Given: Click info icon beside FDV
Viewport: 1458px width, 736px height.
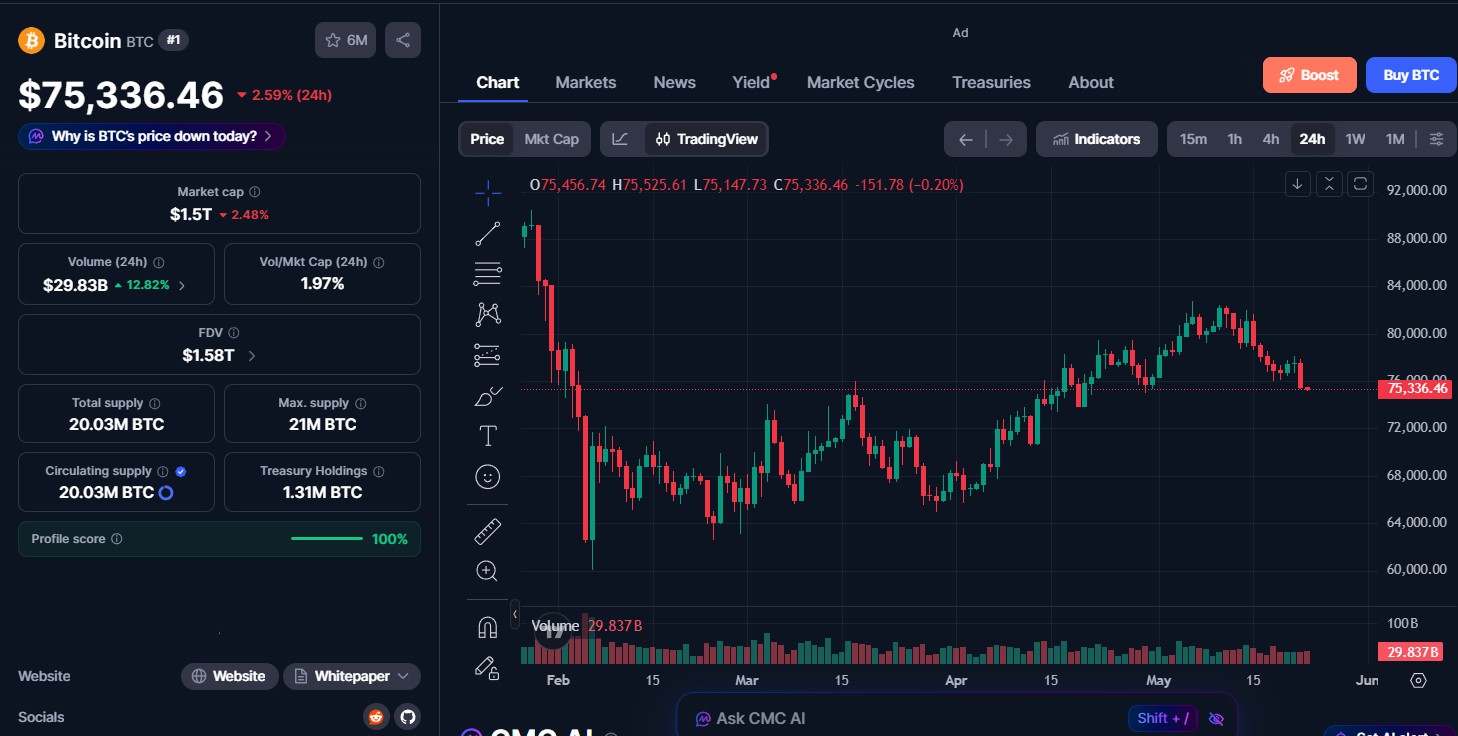Looking at the screenshot, I should [x=233, y=333].
